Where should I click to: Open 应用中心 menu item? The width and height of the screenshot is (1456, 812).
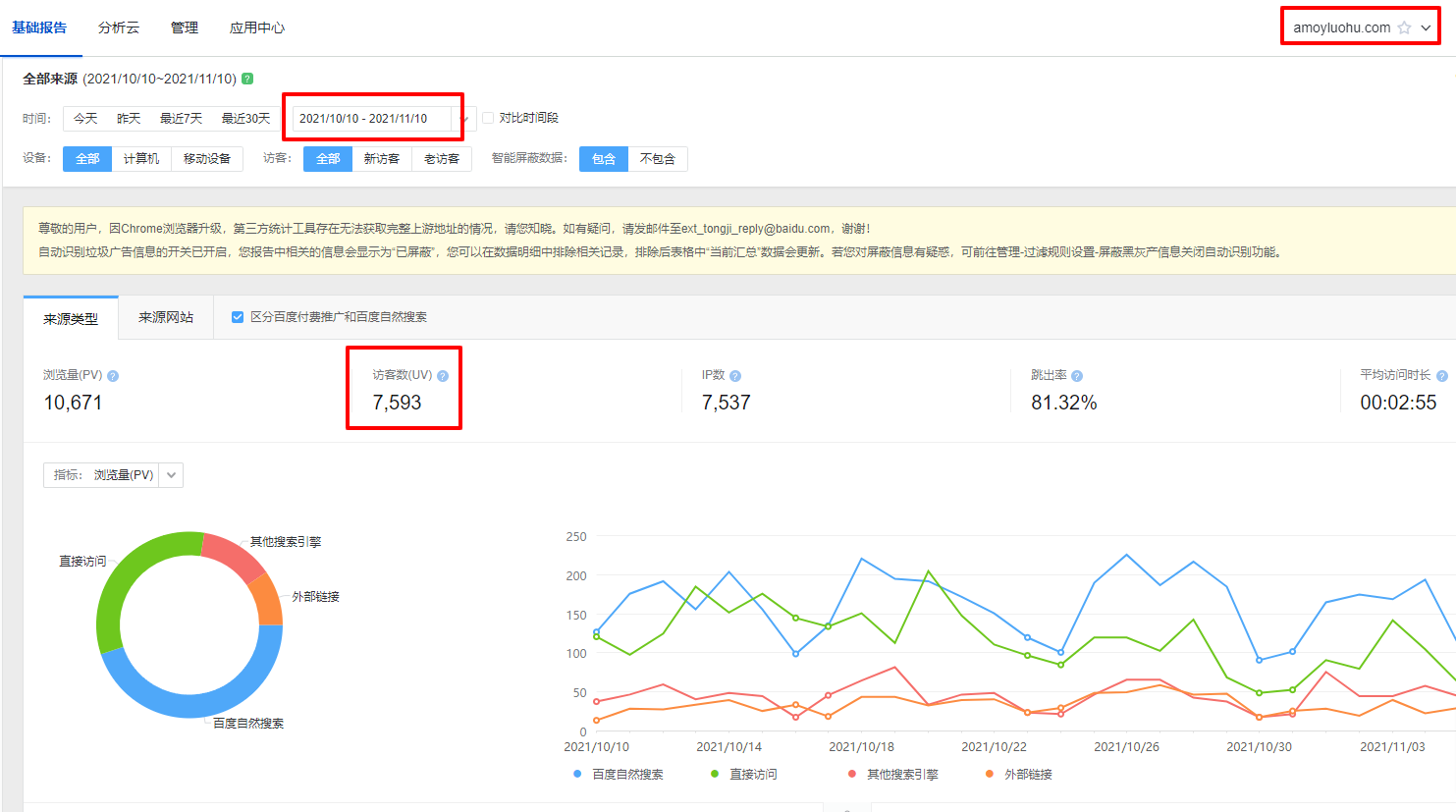pos(257,27)
